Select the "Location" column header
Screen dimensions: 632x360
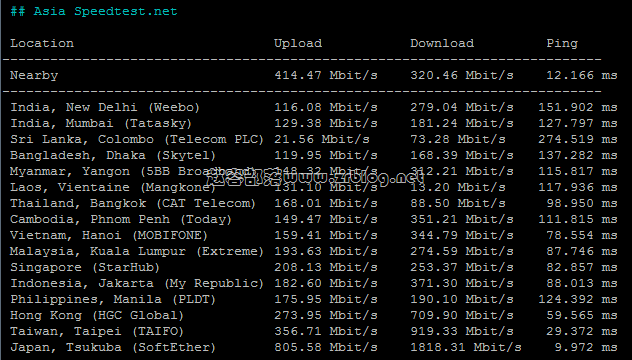click(42, 43)
